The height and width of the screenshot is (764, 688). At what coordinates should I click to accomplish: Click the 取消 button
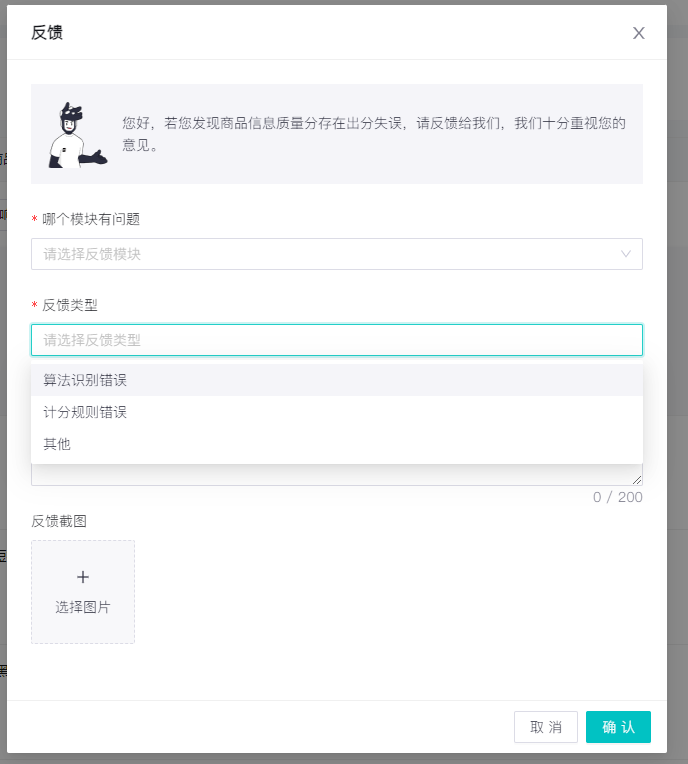pyautogui.click(x=546, y=727)
